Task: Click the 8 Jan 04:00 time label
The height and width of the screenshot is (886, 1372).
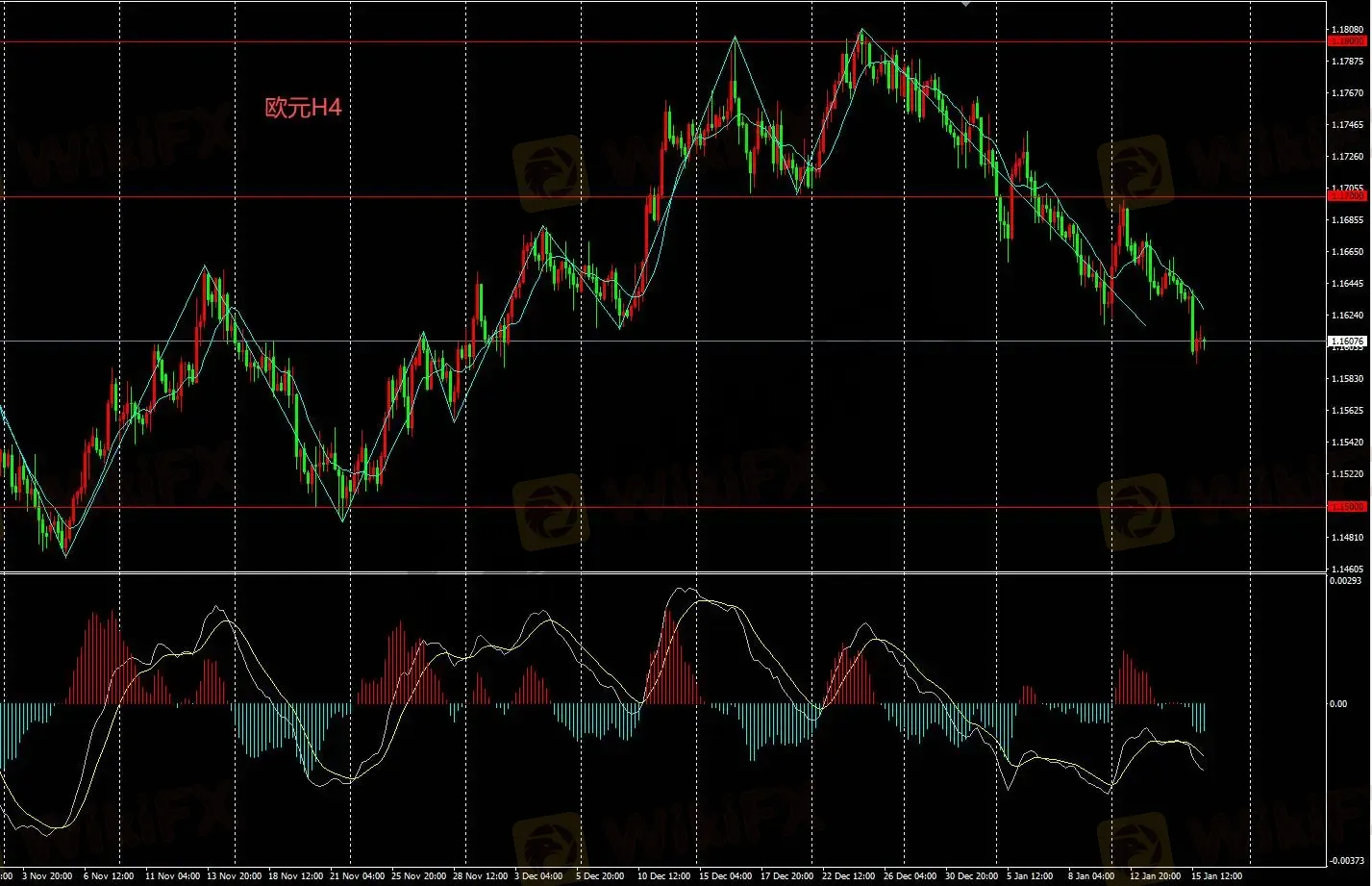Action: coord(1092,877)
